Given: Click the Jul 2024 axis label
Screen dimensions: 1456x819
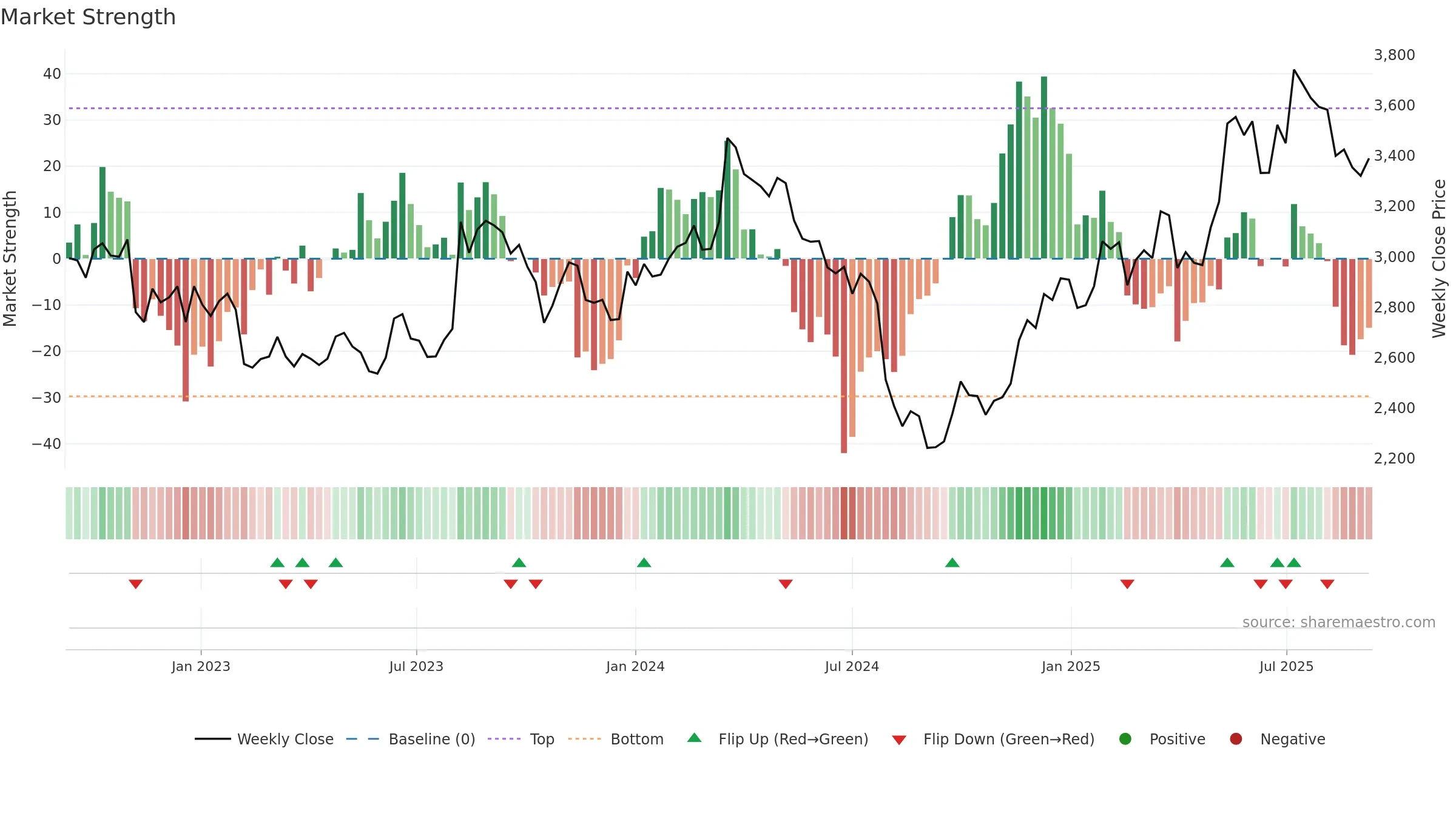Looking at the screenshot, I should pyautogui.click(x=852, y=666).
